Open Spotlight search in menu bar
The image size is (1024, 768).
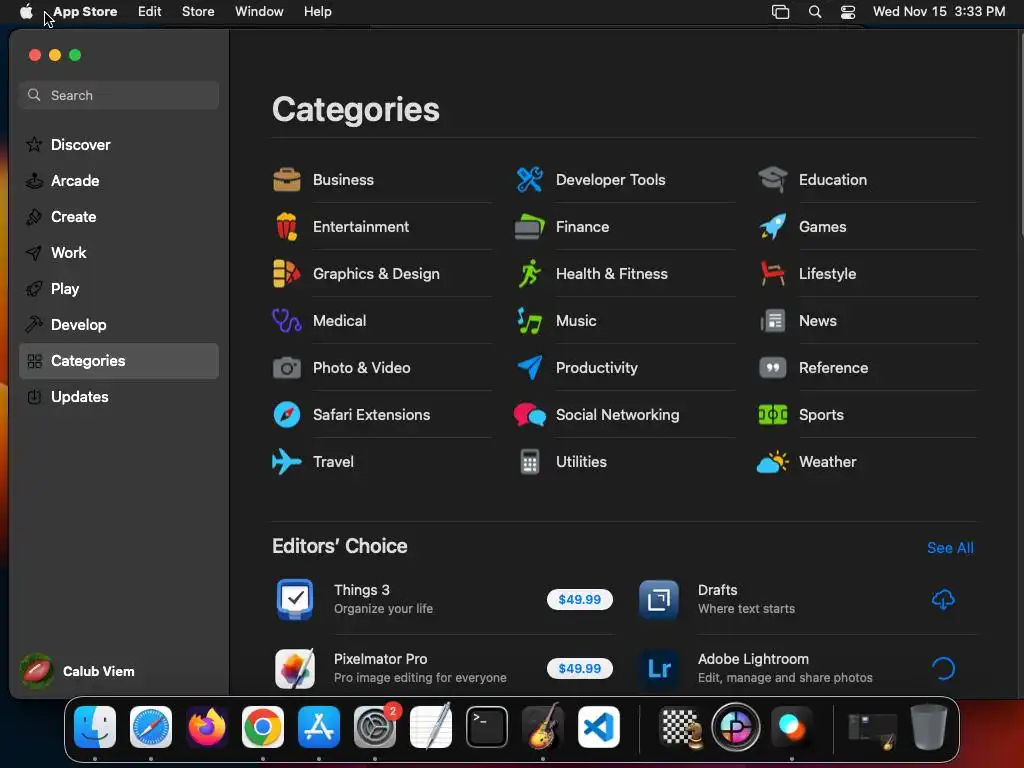[x=815, y=12]
